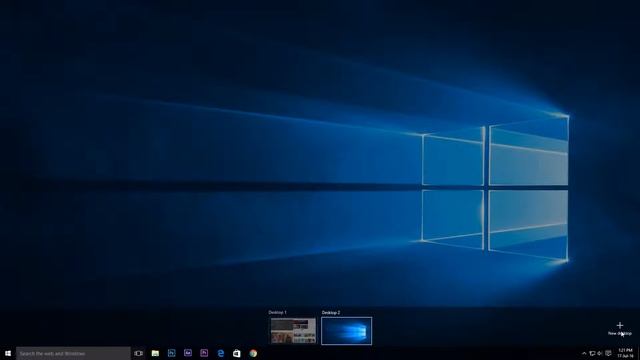The image size is (640, 360).
Task: Toggle the Task View button
Action: pos(138,353)
